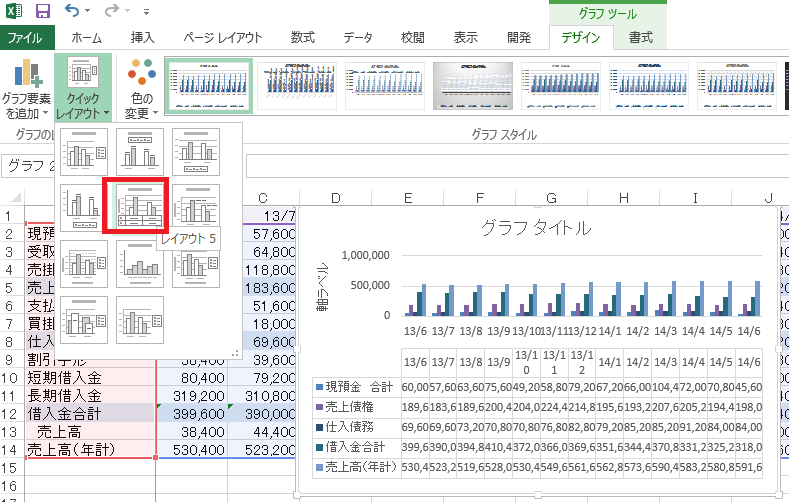
Task: Expand the Customize Quick Access Toolbar arrow
Action: pos(147,13)
